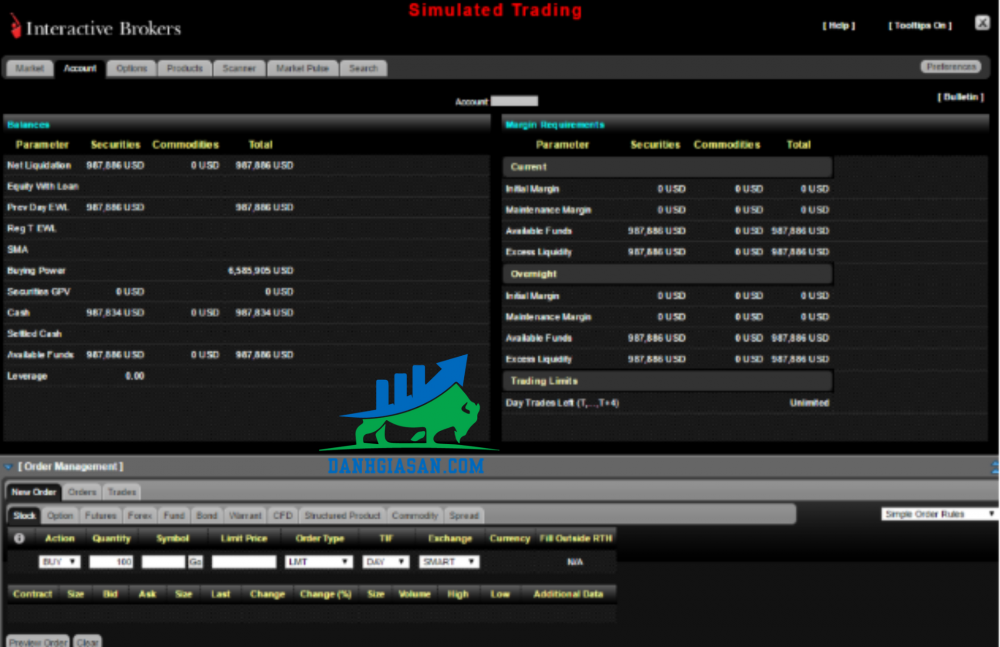Open the BUY action dropdown
The height and width of the screenshot is (647, 1000).
coord(59,562)
